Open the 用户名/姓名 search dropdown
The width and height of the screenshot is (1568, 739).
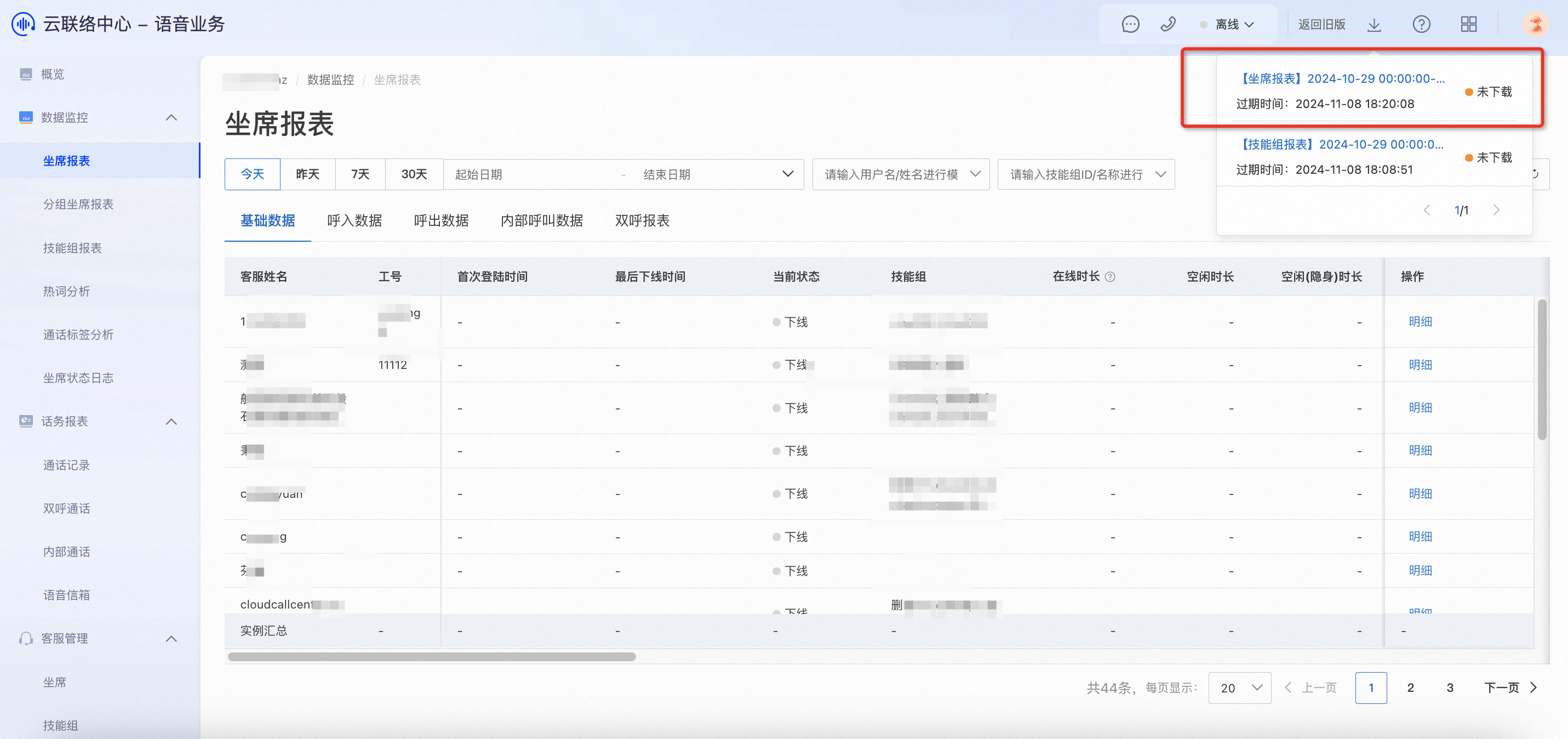(901, 174)
